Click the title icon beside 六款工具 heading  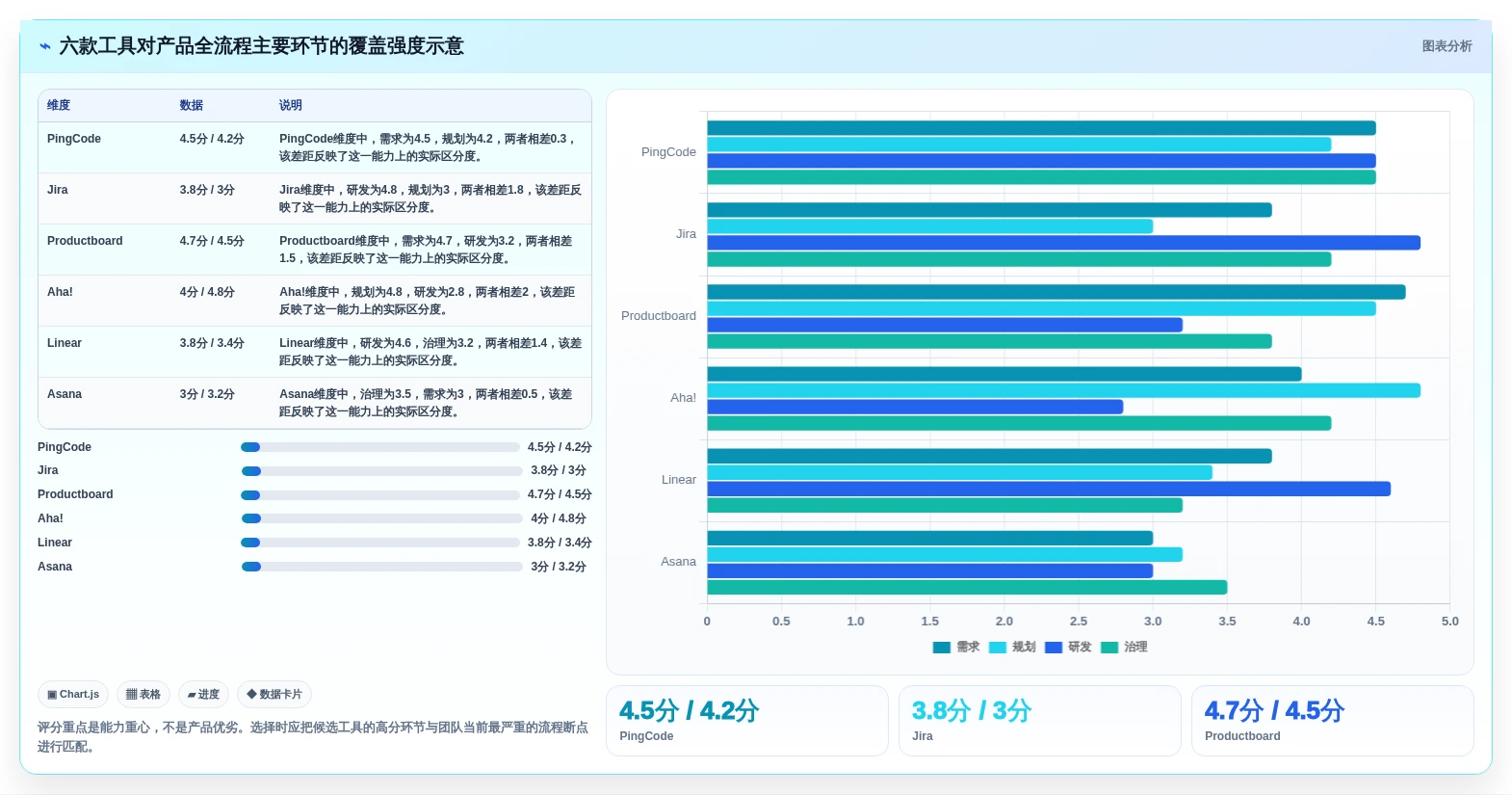pyautogui.click(x=45, y=46)
